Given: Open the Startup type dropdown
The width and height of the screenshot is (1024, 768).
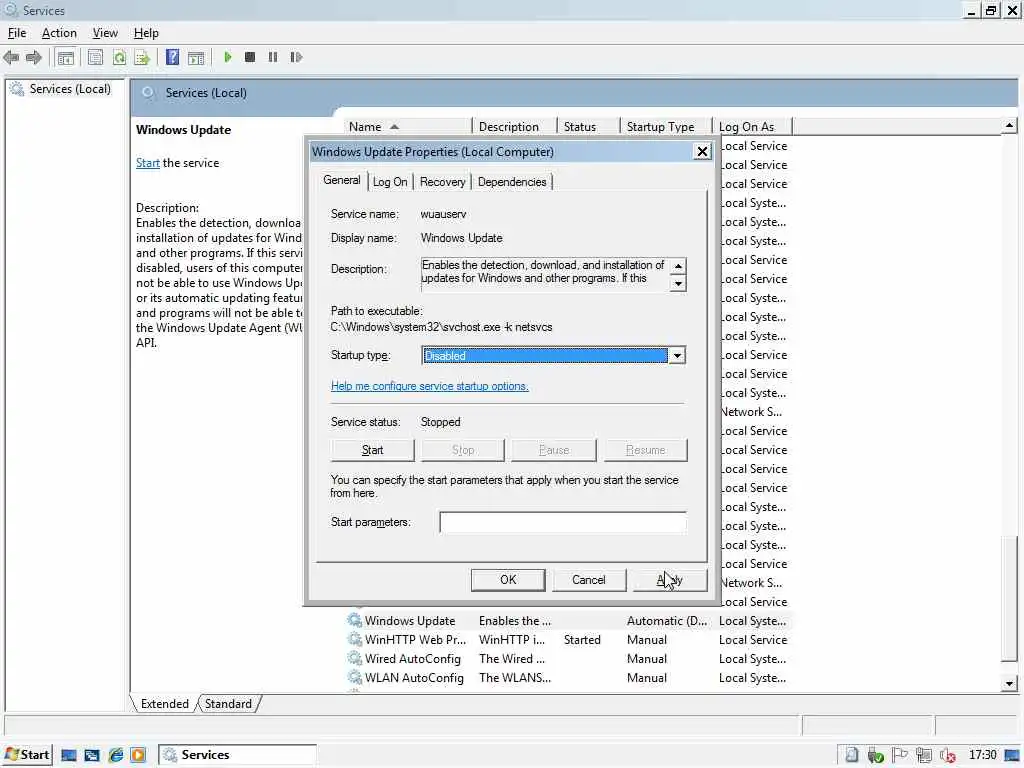Looking at the screenshot, I should point(677,356).
